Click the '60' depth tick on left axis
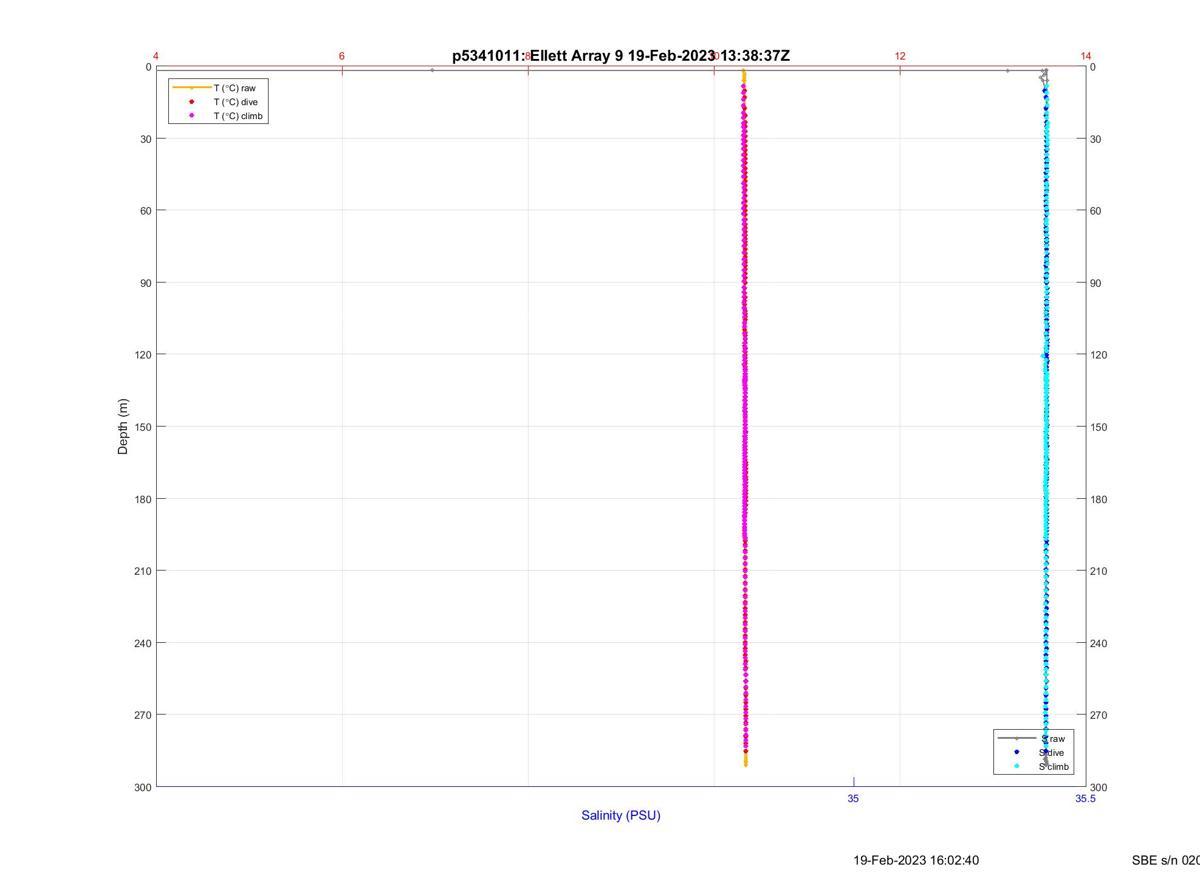1200x885 pixels. pyautogui.click(x=145, y=211)
